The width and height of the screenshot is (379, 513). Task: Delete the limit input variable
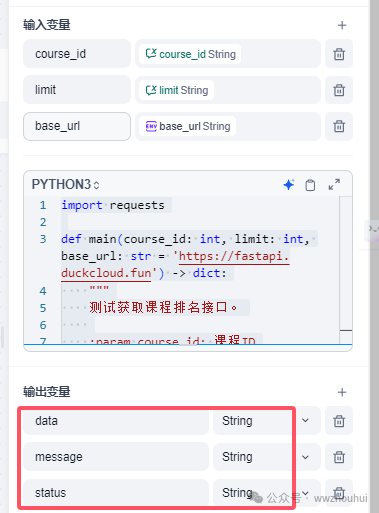click(x=339, y=90)
